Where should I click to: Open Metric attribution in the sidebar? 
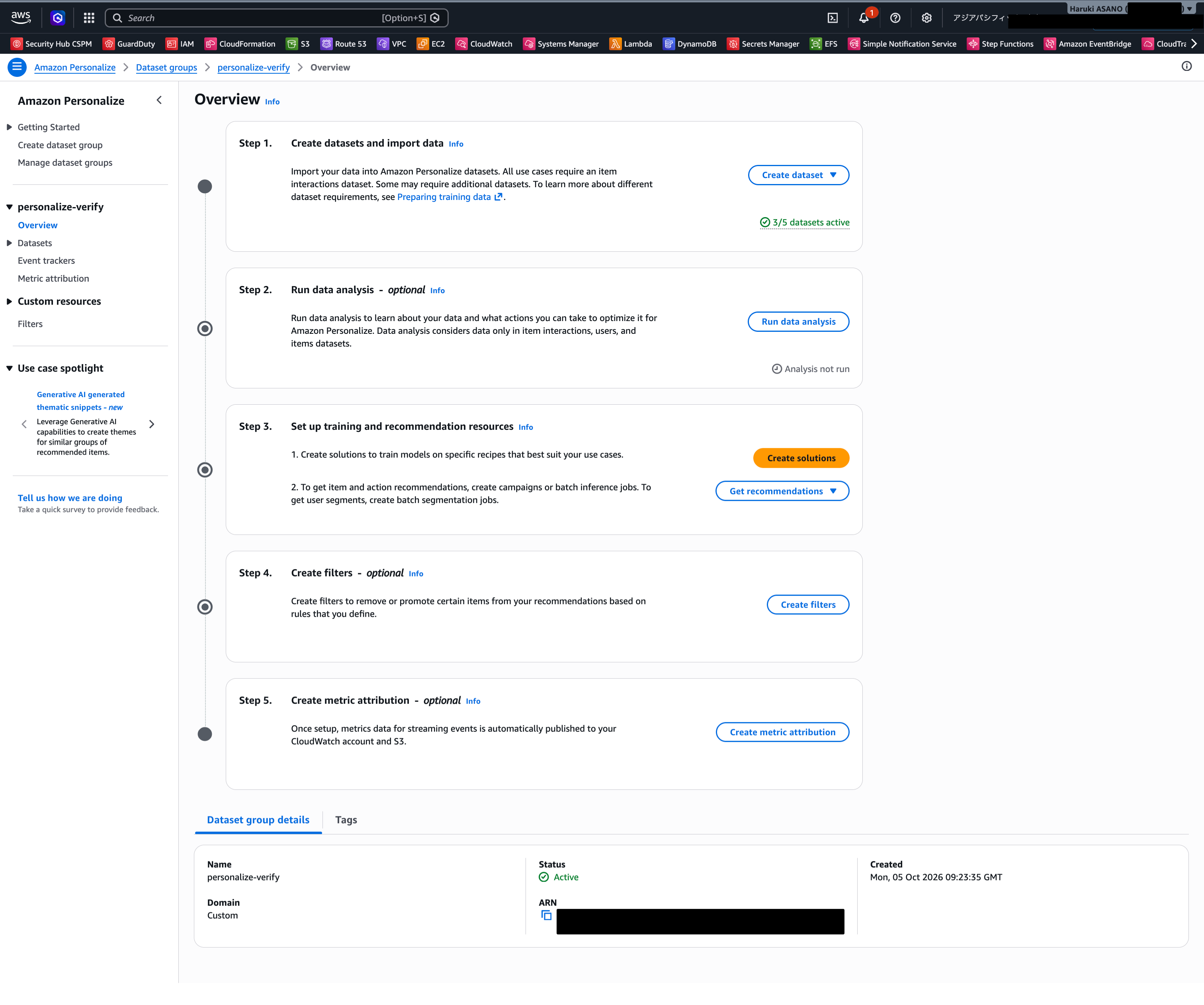pos(53,278)
